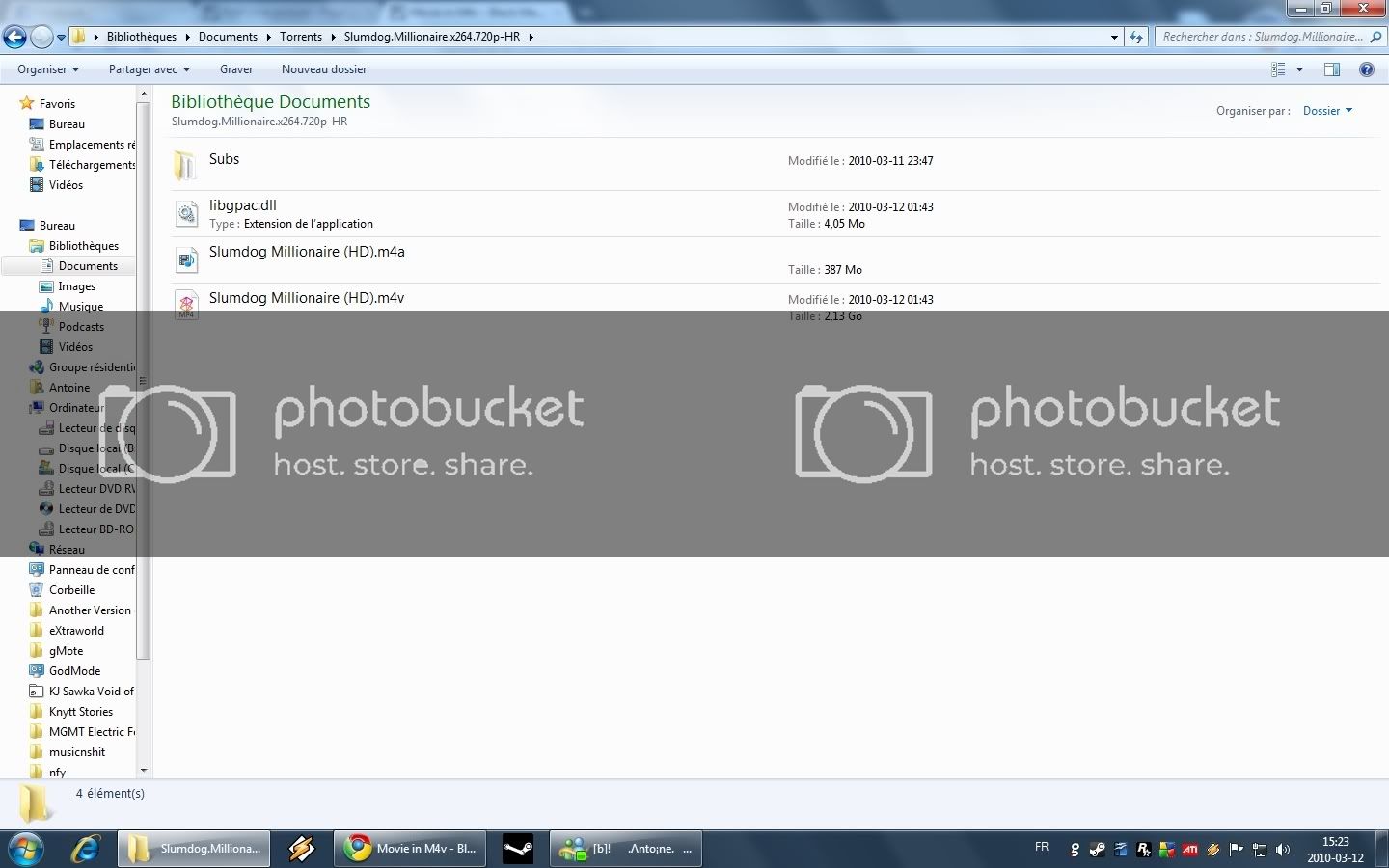1389x868 pixels.
Task: Open the Musique library
Action: point(81,307)
